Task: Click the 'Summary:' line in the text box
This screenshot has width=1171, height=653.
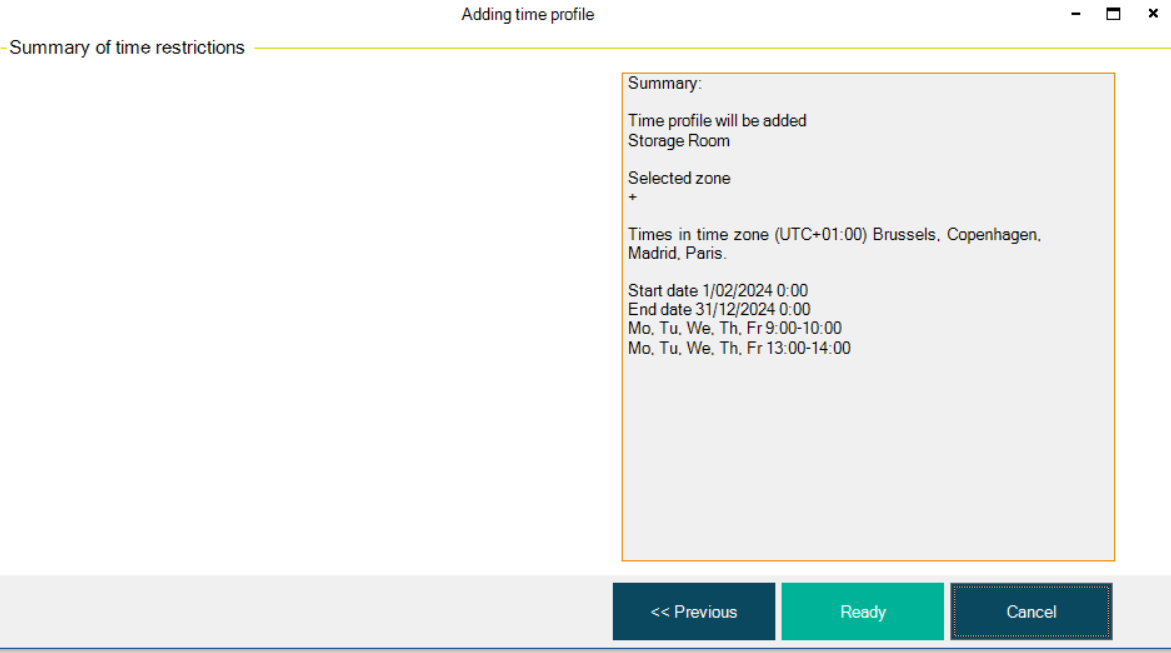Action: (664, 84)
